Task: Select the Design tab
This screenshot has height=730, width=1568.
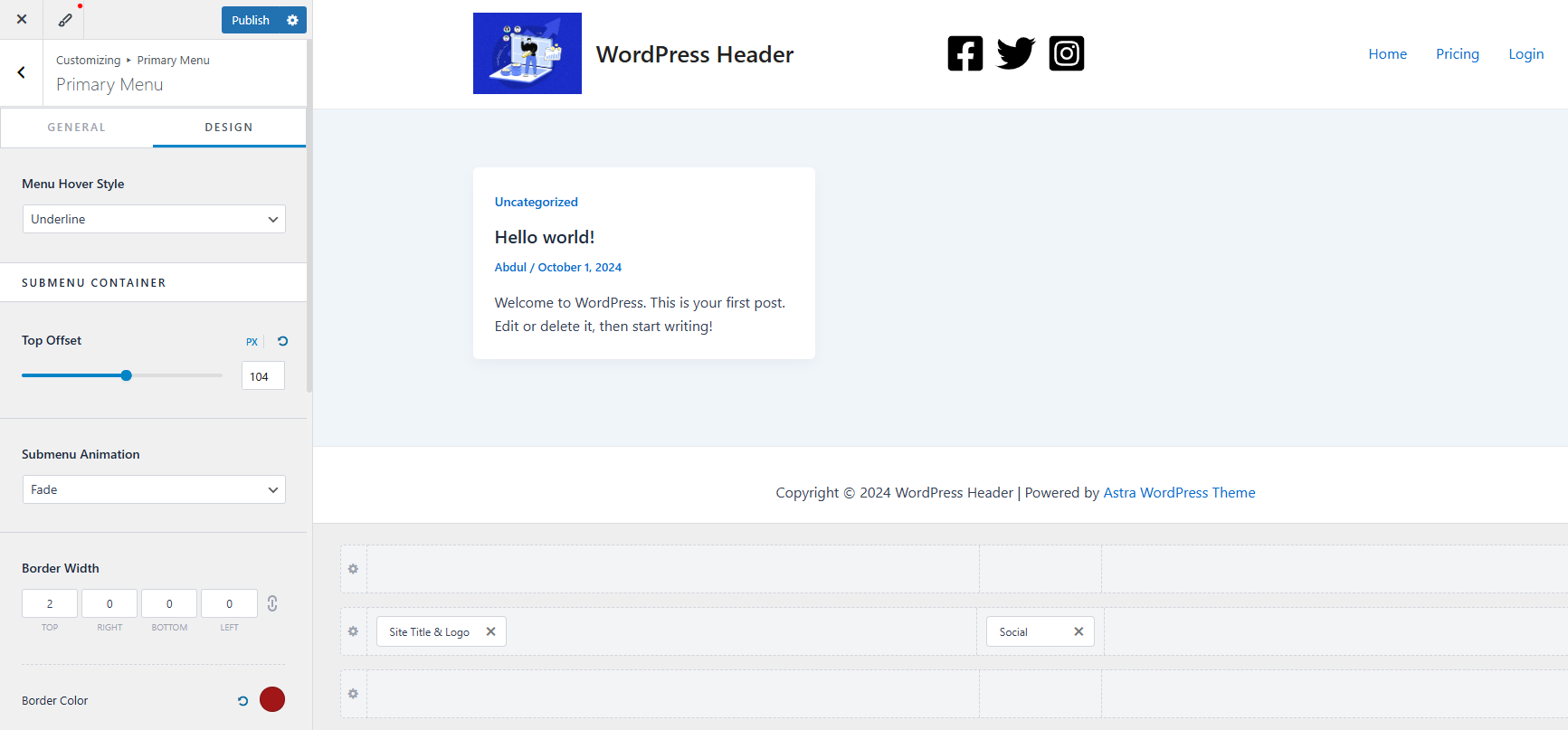Action: tap(229, 128)
